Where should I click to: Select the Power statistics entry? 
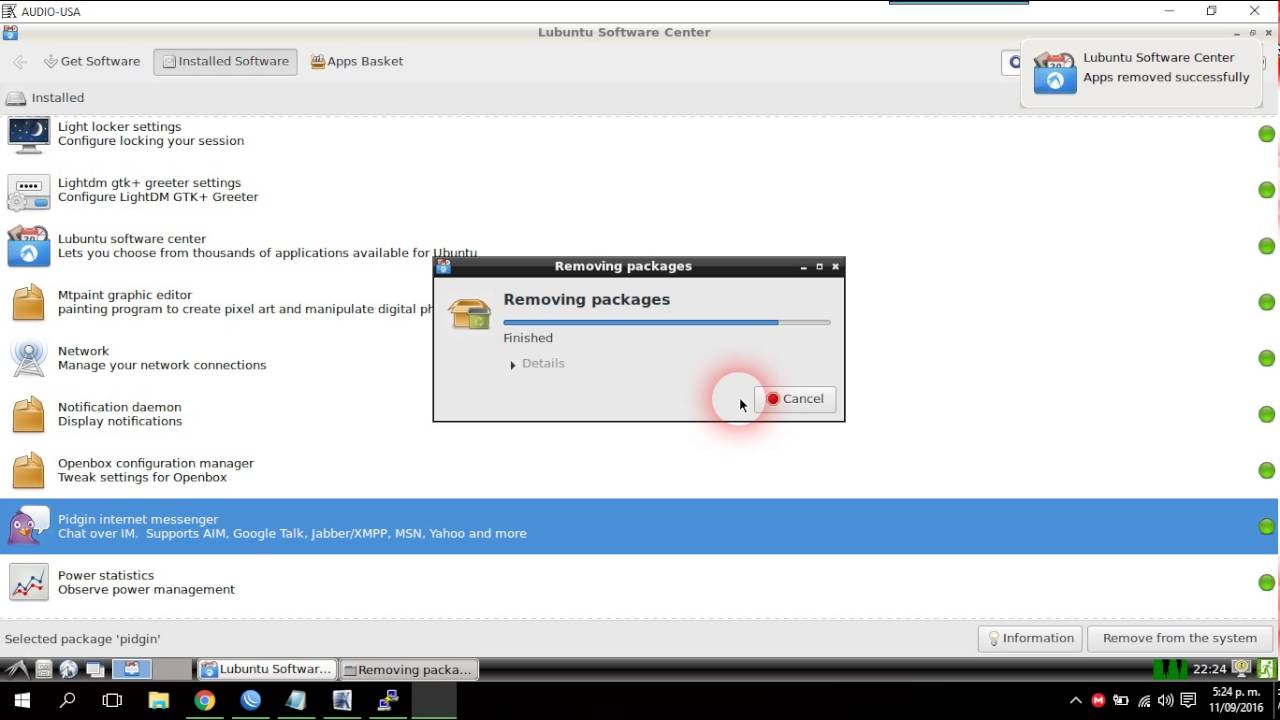[640, 582]
